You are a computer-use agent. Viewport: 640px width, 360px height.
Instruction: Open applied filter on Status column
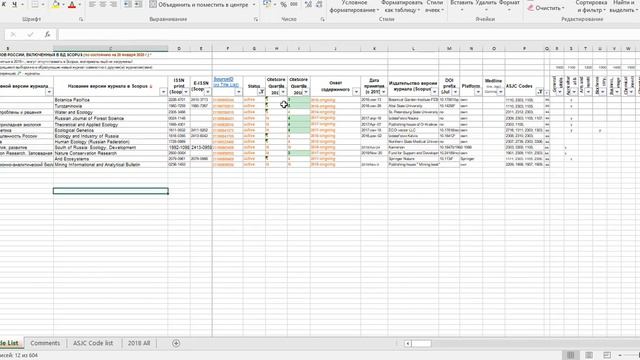coord(261,92)
